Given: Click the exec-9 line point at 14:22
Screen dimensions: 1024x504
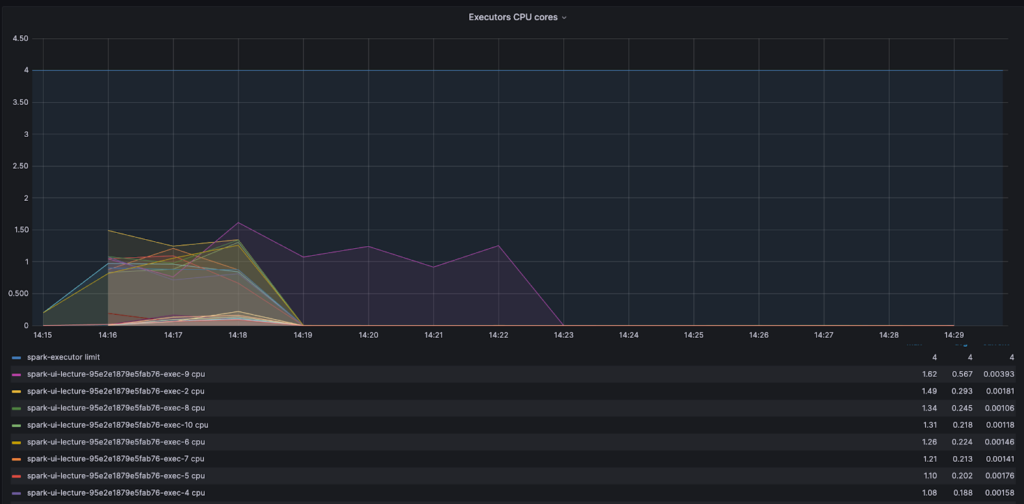Looking at the screenshot, I should coord(499,245).
